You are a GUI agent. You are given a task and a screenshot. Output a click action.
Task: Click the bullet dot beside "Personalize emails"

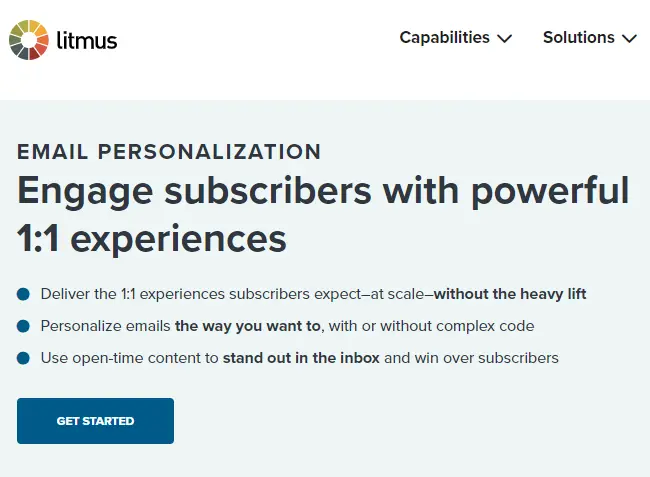point(23,326)
